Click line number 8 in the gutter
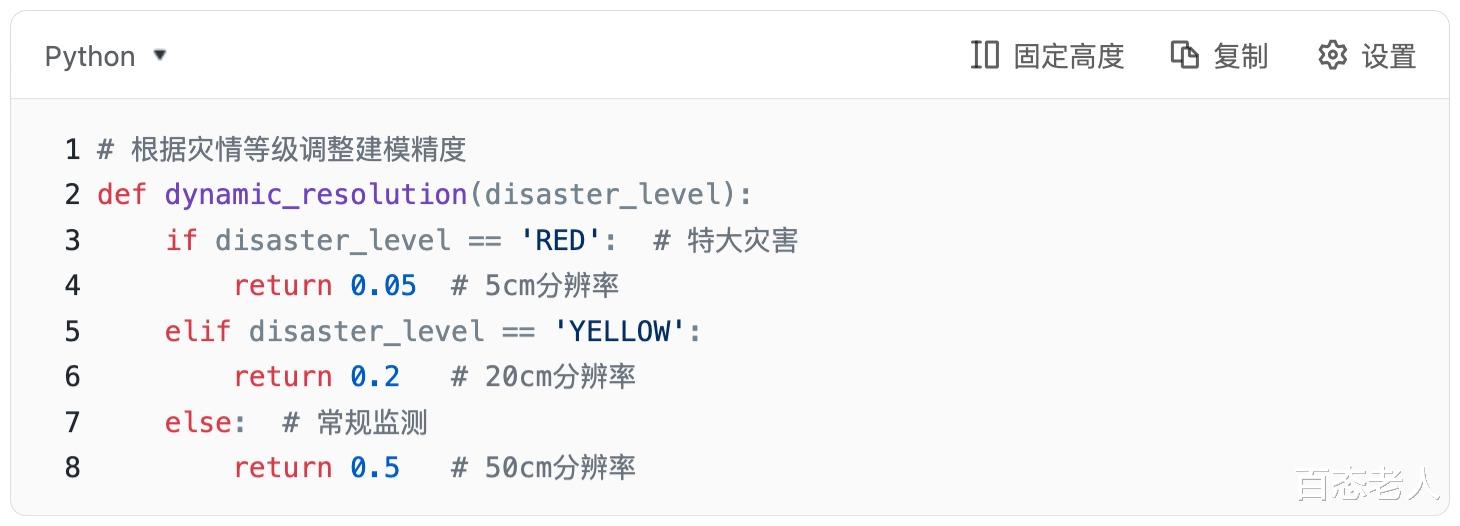The height and width of the screenshot is (526, 1460). click(x=72, y=467)
